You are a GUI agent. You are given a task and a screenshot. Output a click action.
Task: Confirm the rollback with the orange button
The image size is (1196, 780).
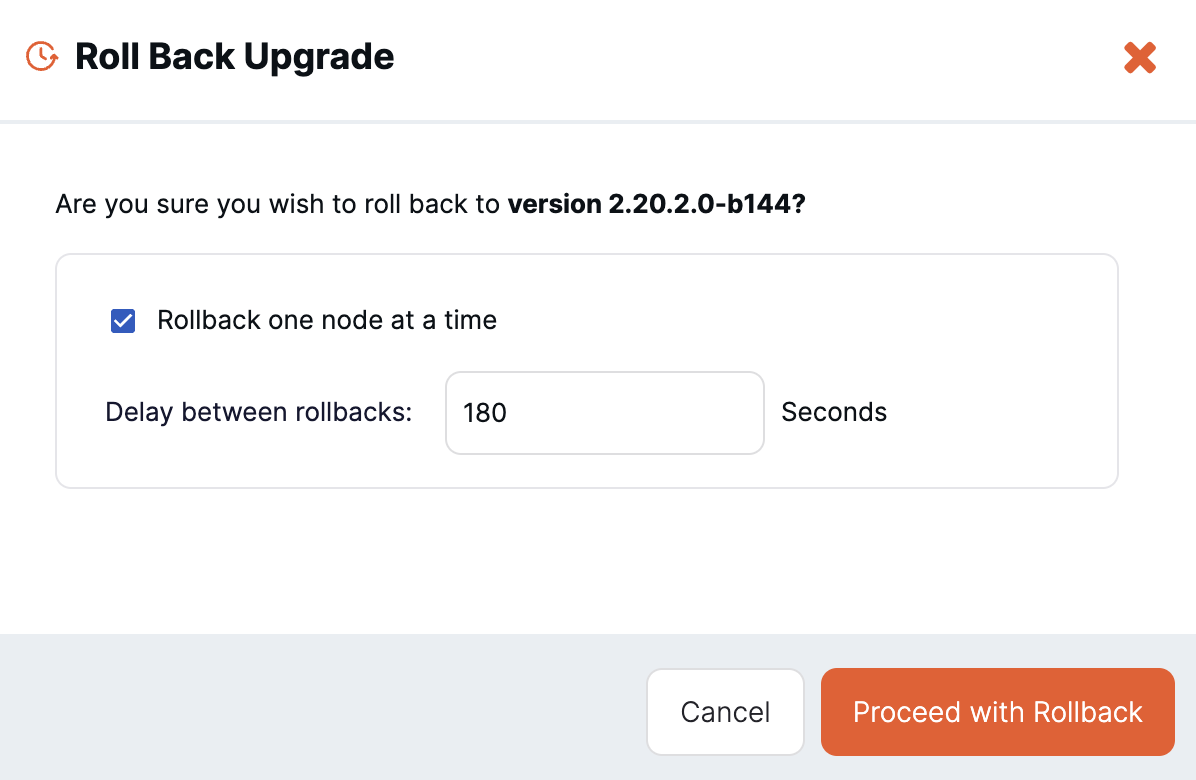click(997, 711)
